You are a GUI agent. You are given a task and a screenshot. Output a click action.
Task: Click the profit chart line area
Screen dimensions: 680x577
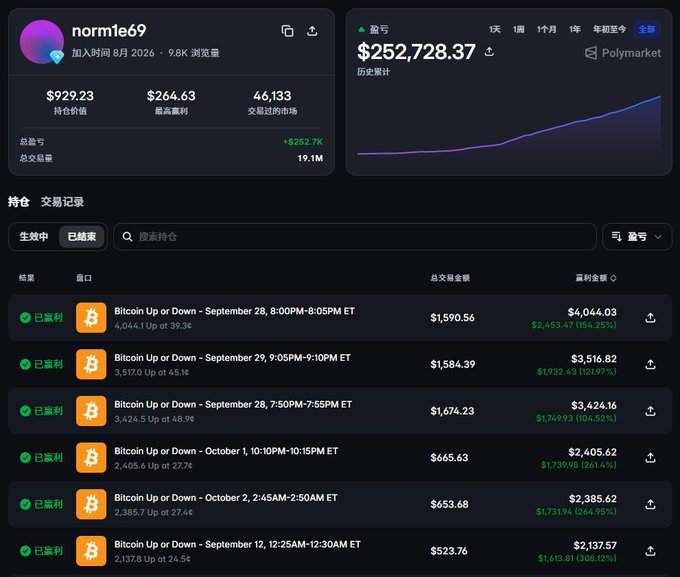509,128
